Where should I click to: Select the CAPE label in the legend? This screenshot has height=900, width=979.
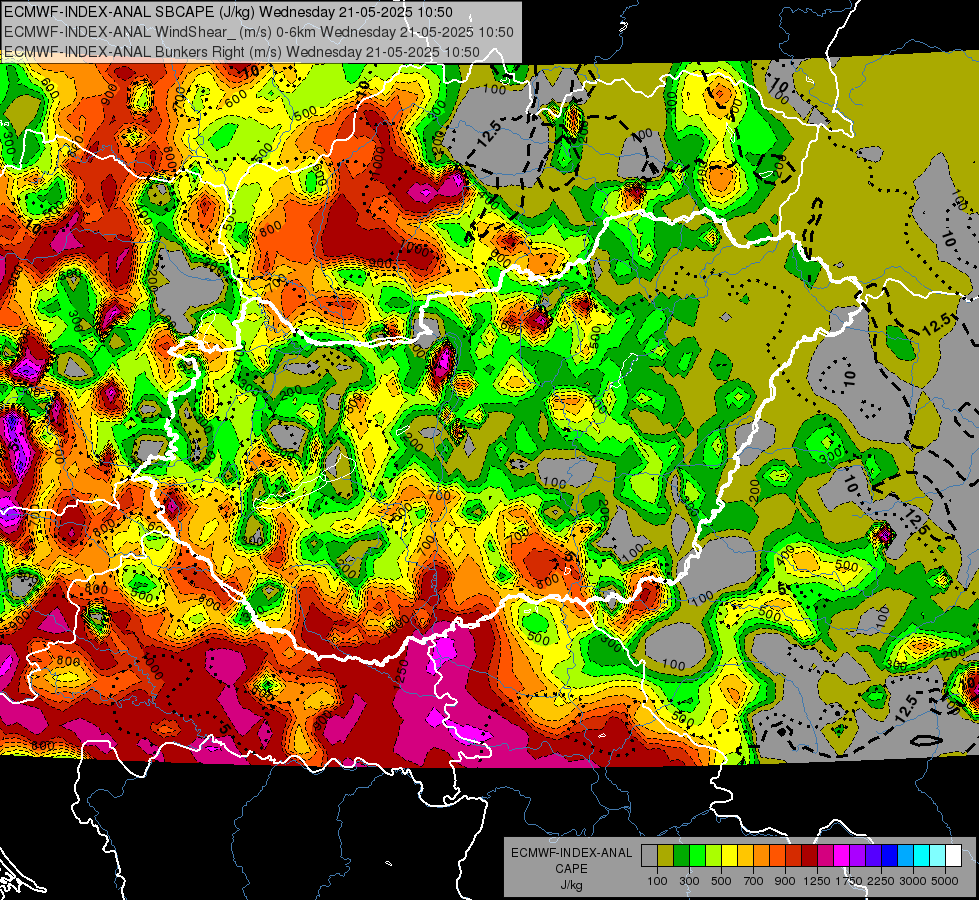pos(571,869)
